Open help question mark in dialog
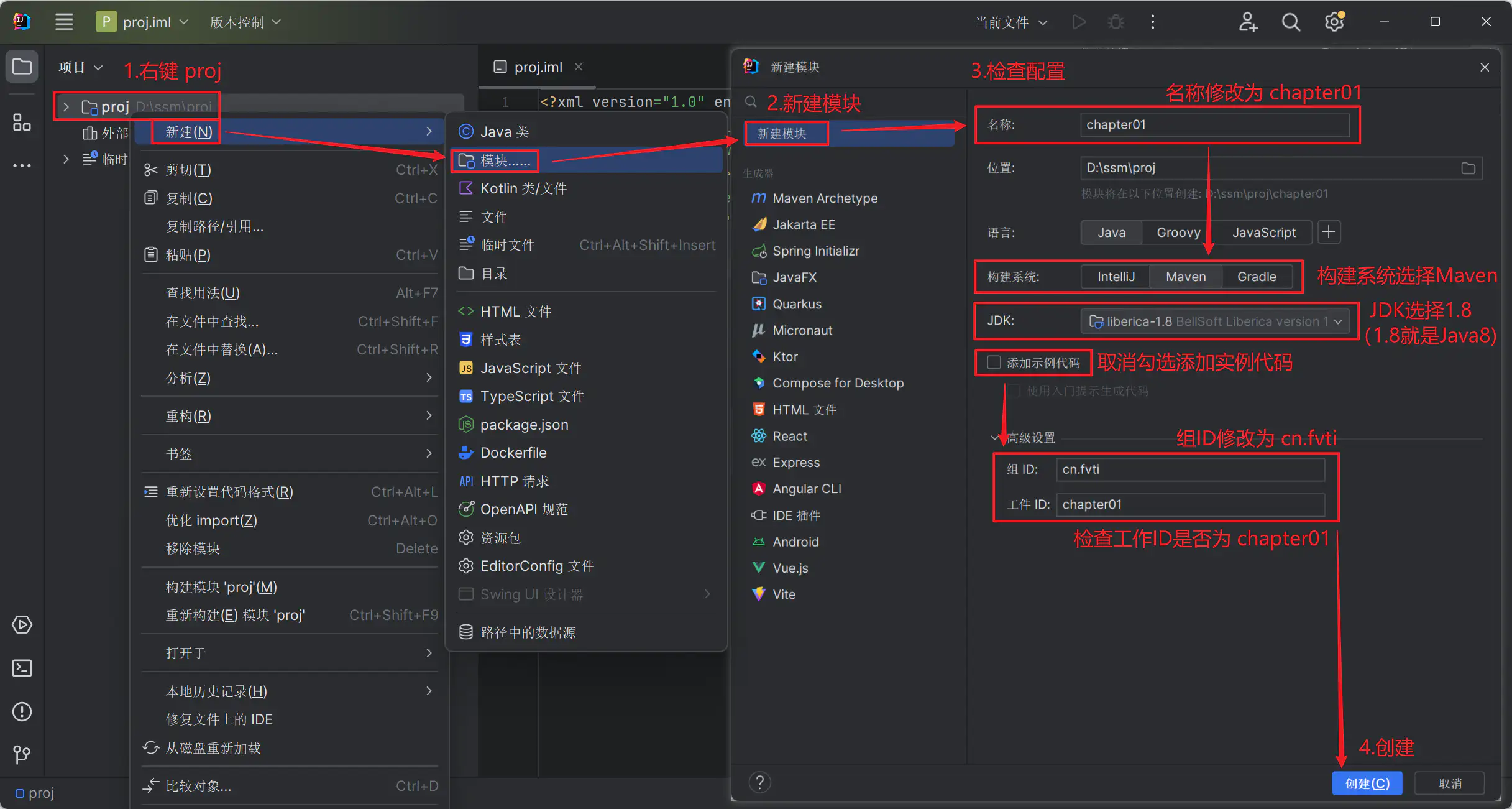Image resolution: width=1512 pixels, height=809 pixels. tap(760, 782)
